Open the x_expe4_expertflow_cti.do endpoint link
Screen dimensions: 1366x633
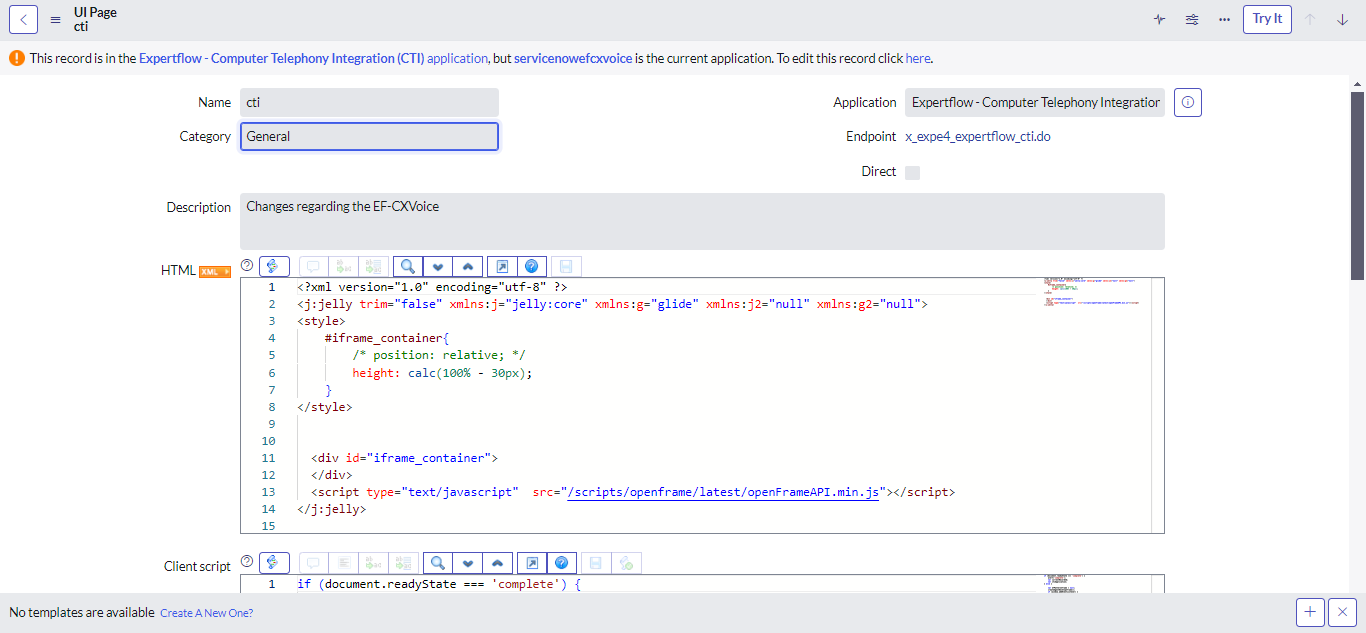point(977,137)
